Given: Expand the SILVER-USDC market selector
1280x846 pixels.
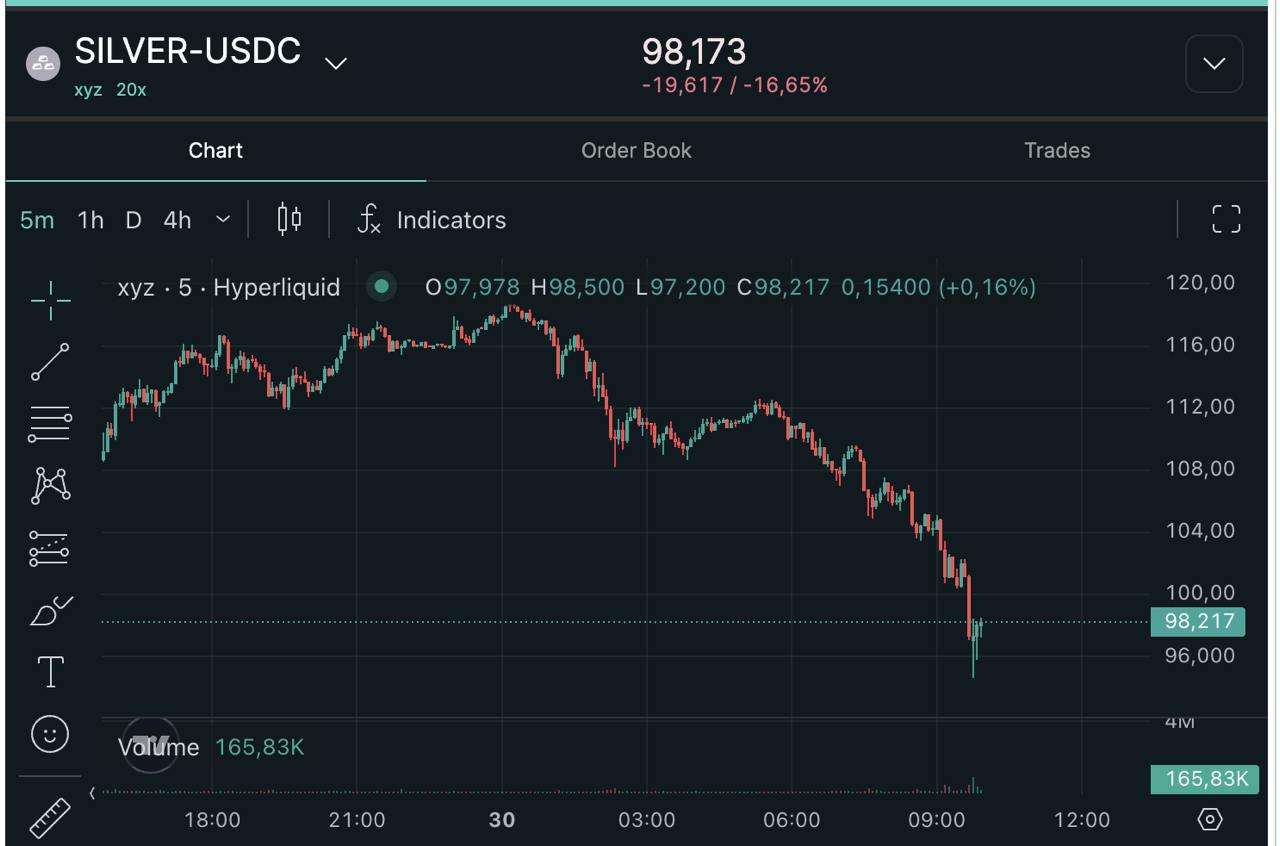Looking at the screenshot, I should 336,63.
